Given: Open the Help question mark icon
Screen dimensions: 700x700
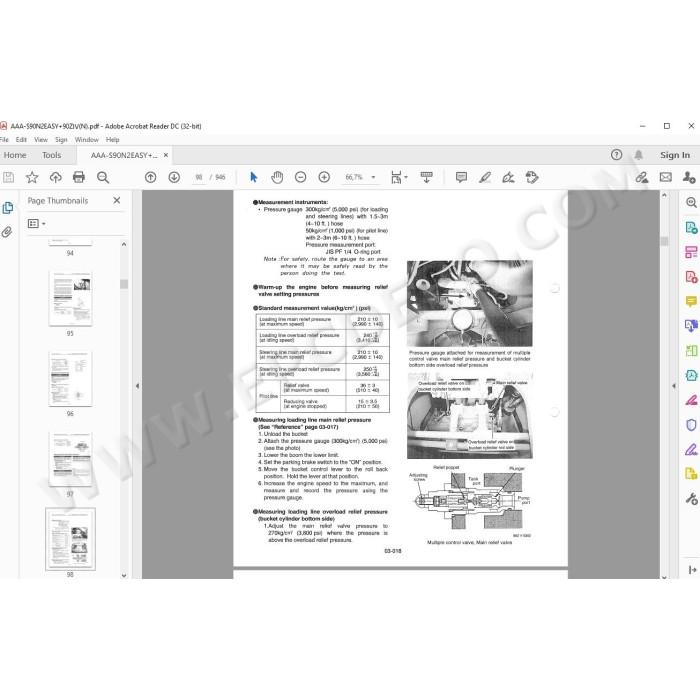Looking at the screenshot, I should point(617,155).
